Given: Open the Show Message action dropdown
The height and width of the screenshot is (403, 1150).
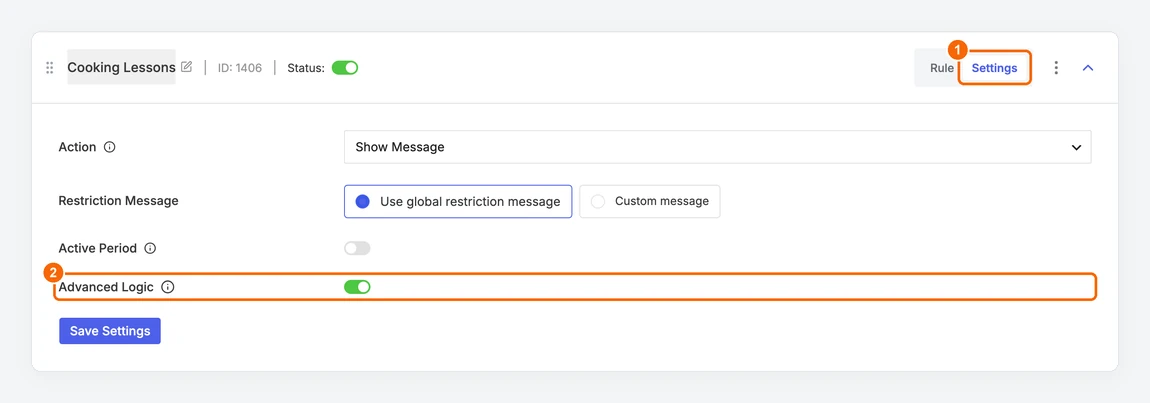Looking at the screenshot, I should [x=717, y=147].
